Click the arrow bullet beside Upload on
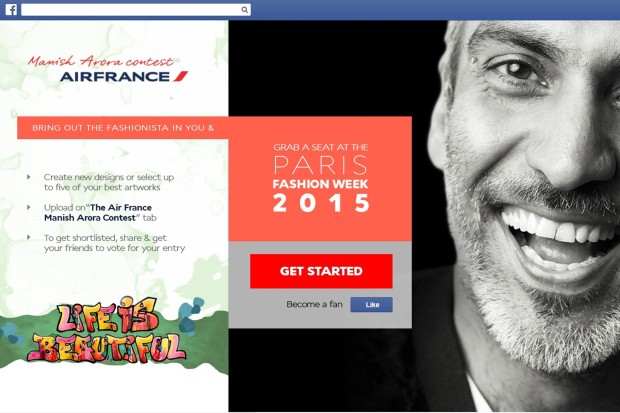Image resolution: width=620 pixels, height=413 pixels. (x=28, y=207)
